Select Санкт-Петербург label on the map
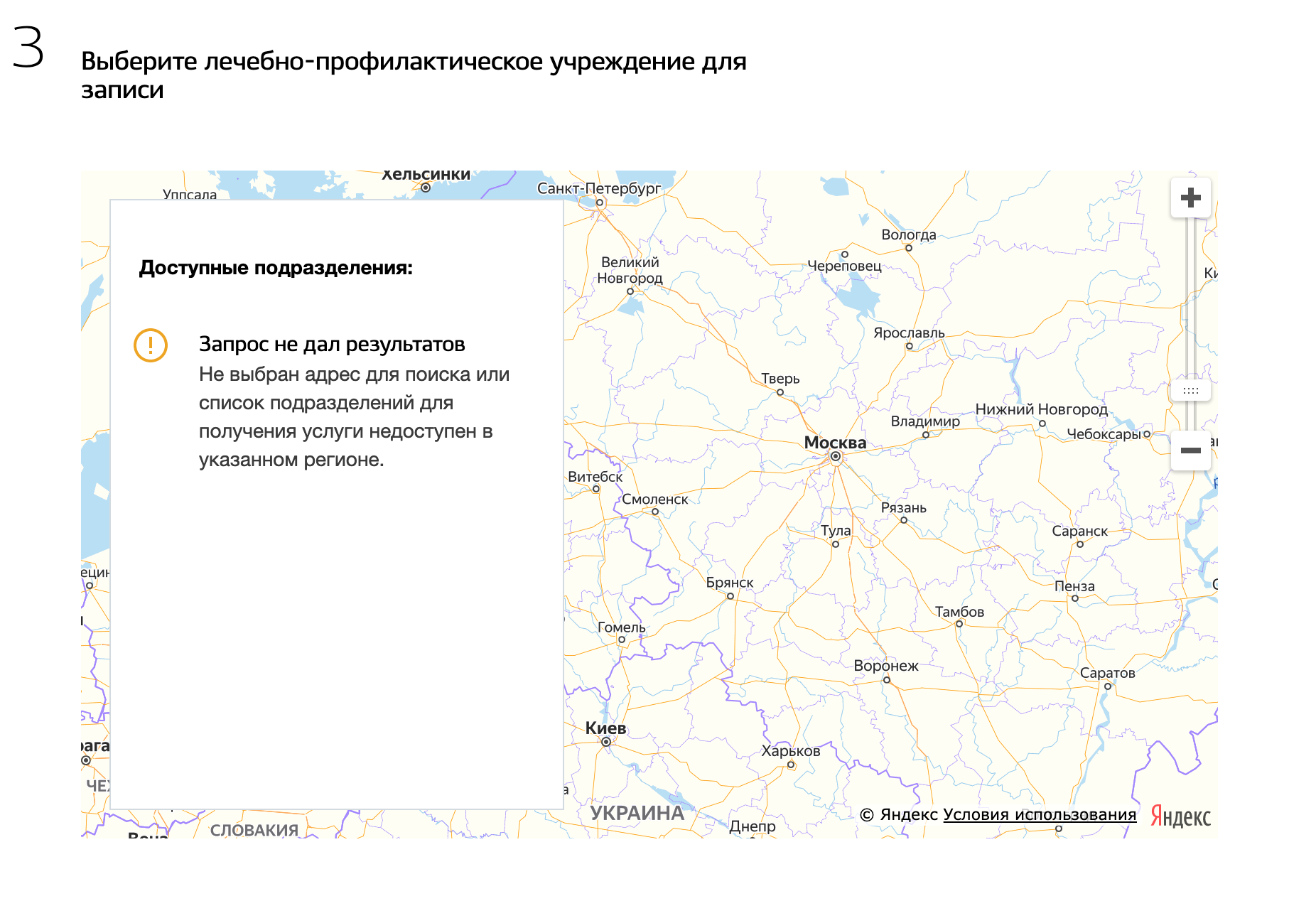 click(598, 188)
